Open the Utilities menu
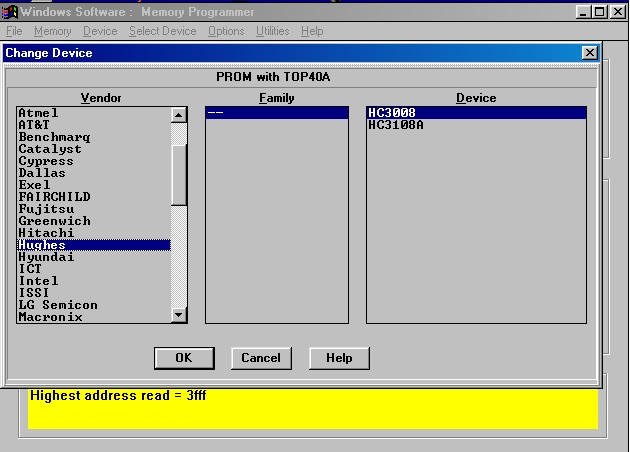This screenshot has height=452, width=630. pyautogui.click(x=273, y=31)
